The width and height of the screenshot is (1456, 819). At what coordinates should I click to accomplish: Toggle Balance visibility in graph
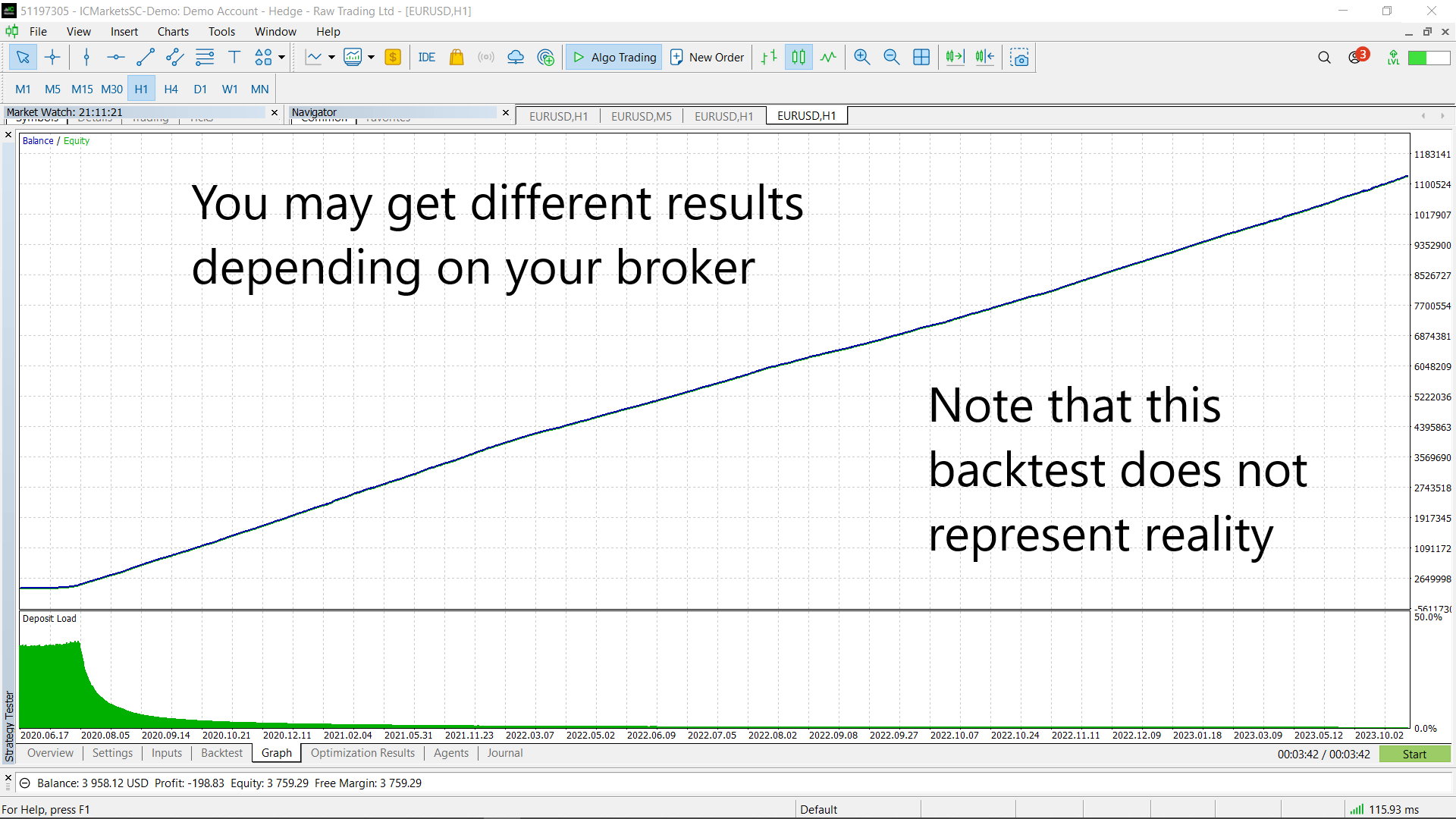coord(38,140)
